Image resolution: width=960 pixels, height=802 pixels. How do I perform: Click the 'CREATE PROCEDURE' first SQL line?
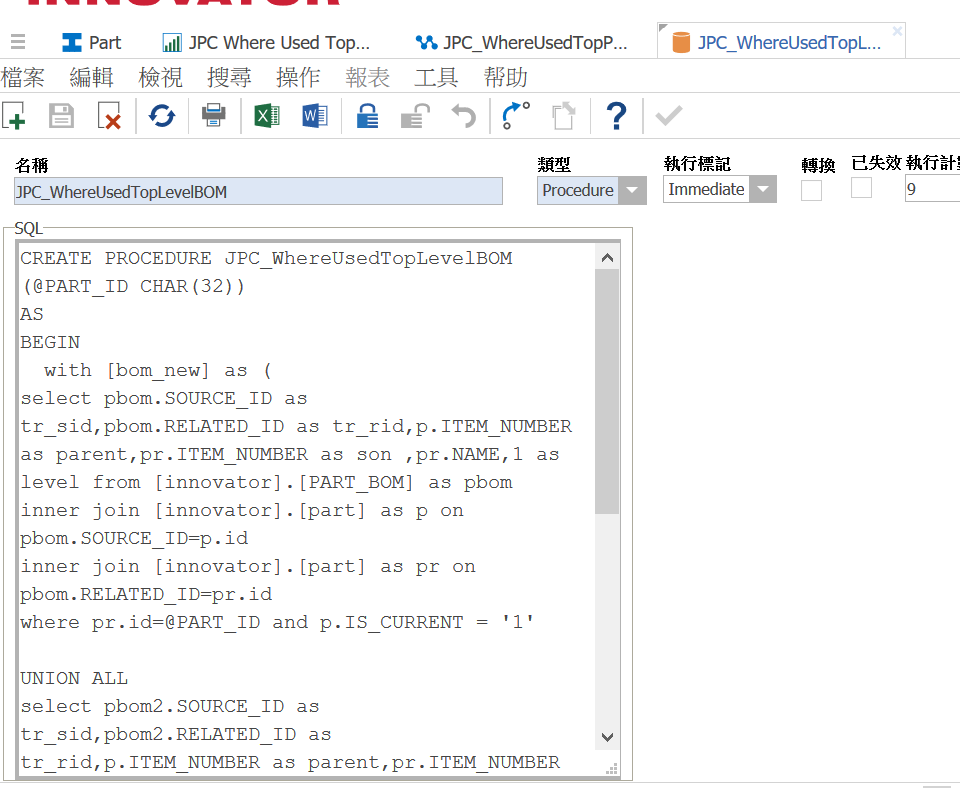coord(266,258)
